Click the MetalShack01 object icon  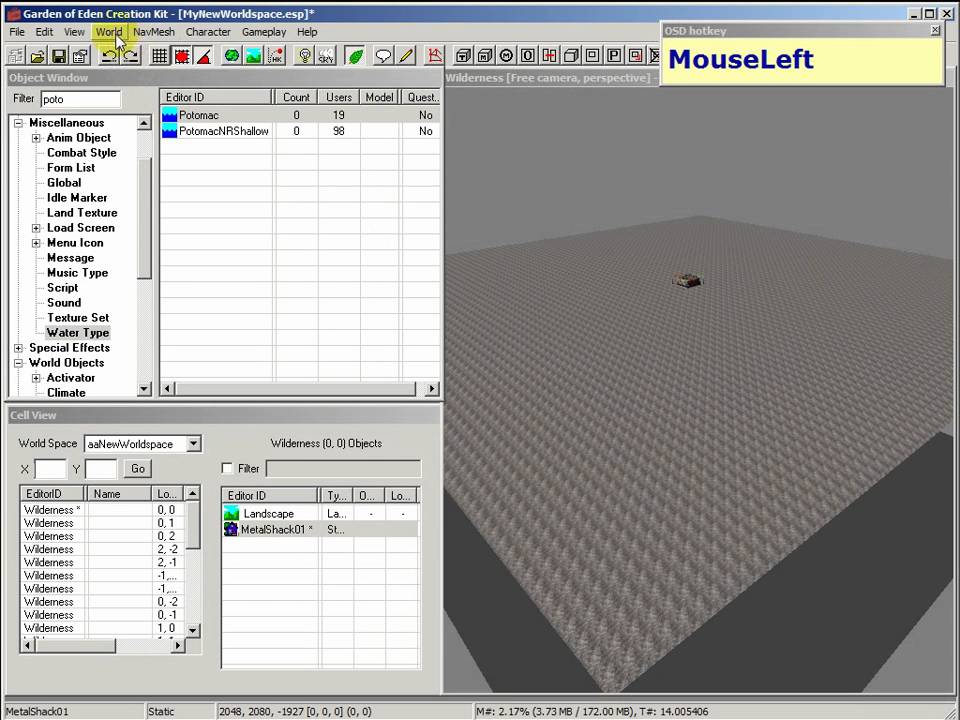point(231,529)
